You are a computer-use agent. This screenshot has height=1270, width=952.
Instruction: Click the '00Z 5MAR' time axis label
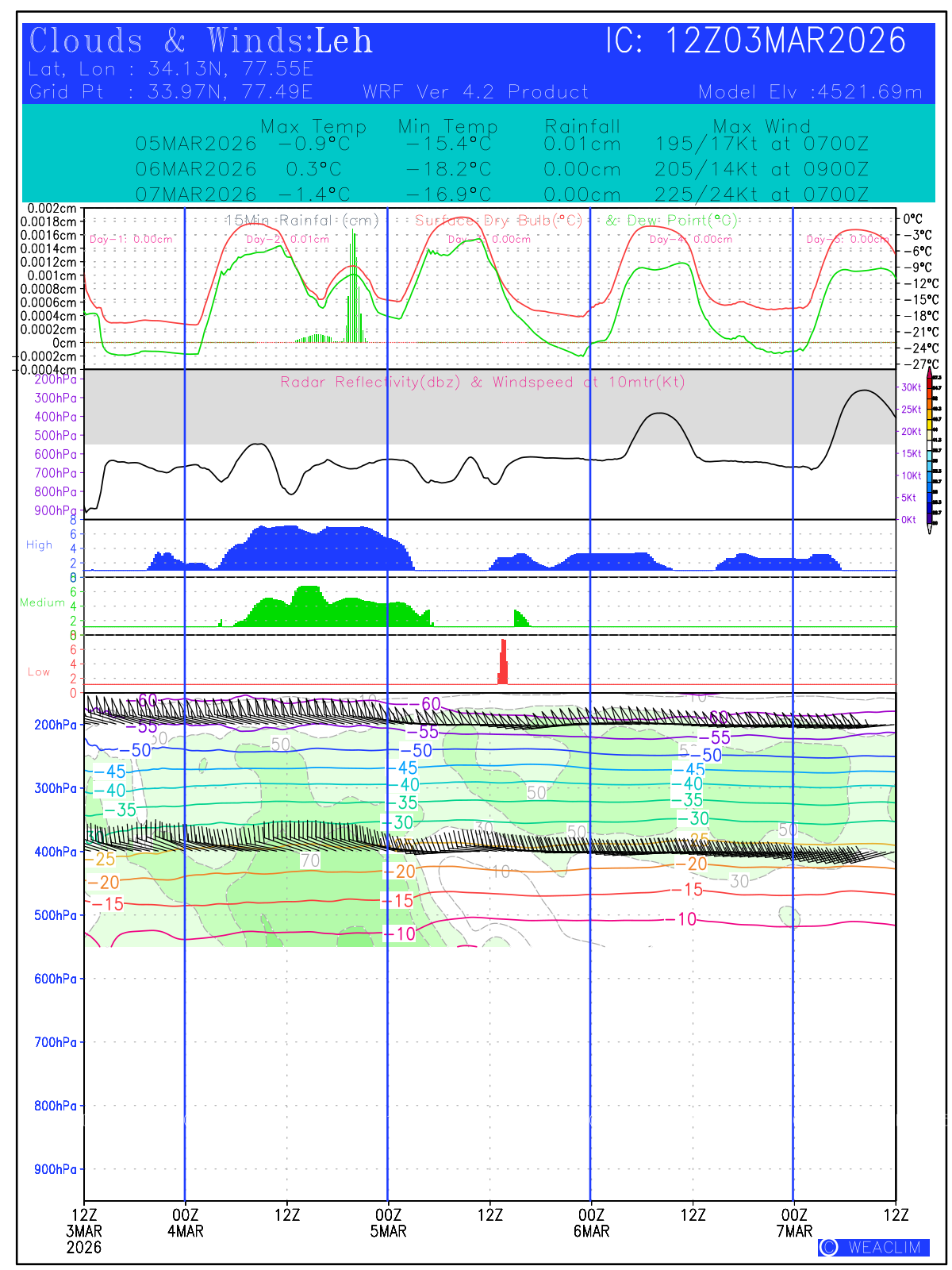tap(388, 1223)
